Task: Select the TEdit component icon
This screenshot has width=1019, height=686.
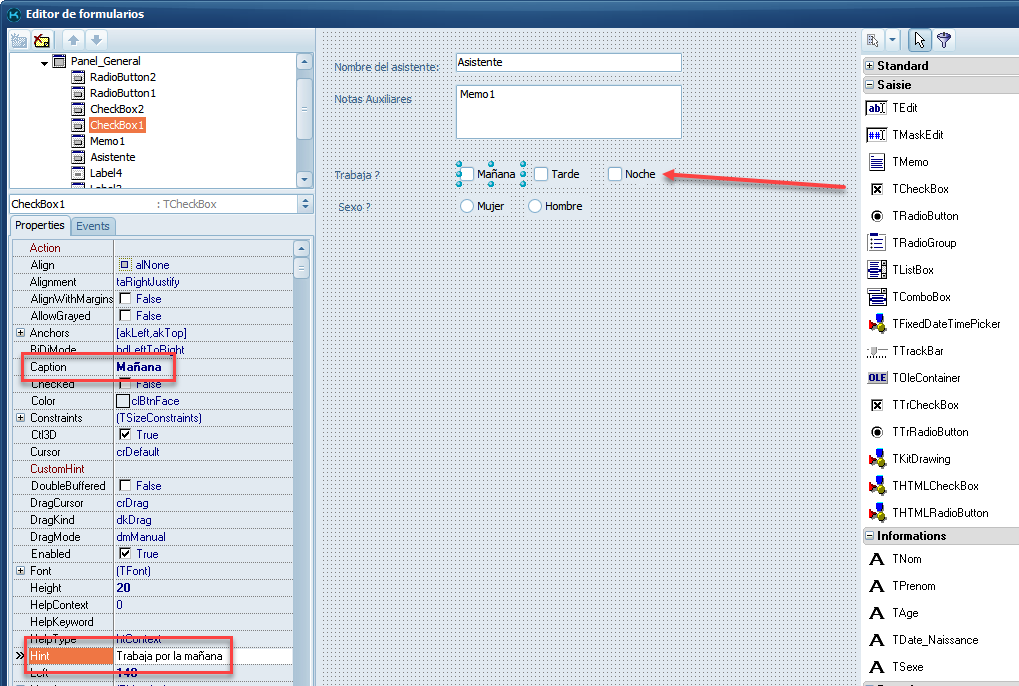Action: click(x=877, y=108)
